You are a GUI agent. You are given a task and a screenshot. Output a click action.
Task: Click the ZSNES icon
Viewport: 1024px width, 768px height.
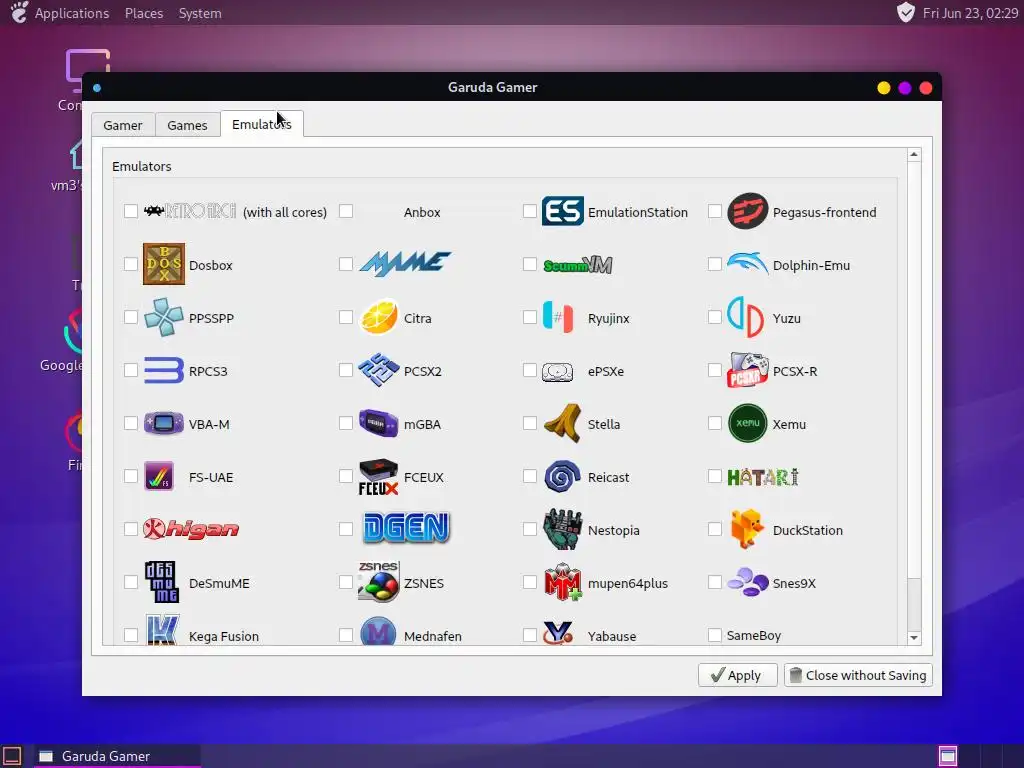pyautogui.click(x=379, y=581)
